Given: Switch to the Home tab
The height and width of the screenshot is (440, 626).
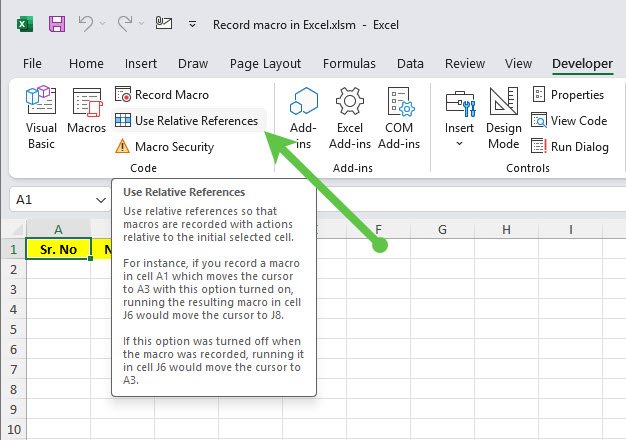Looking at the screenshot, I should (x=86, y=63).
